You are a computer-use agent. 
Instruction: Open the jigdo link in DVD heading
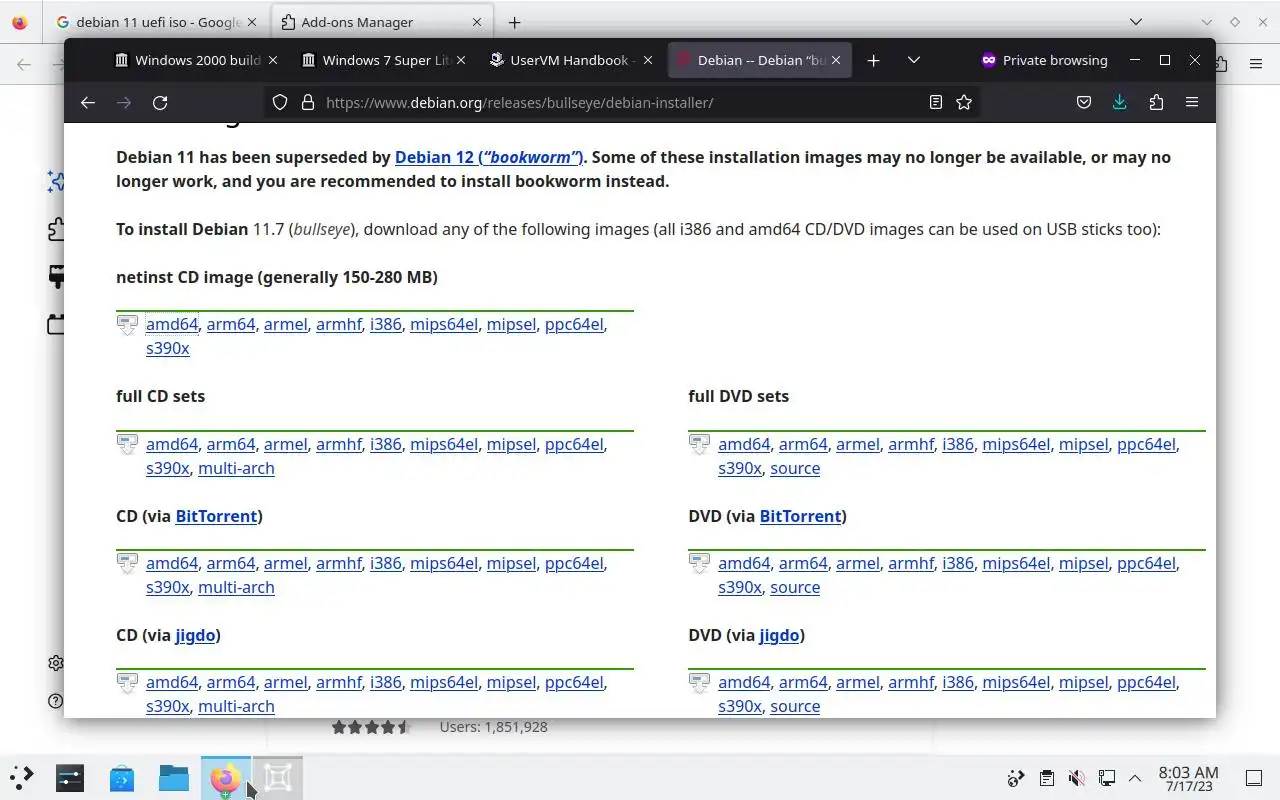coord(780,635)
